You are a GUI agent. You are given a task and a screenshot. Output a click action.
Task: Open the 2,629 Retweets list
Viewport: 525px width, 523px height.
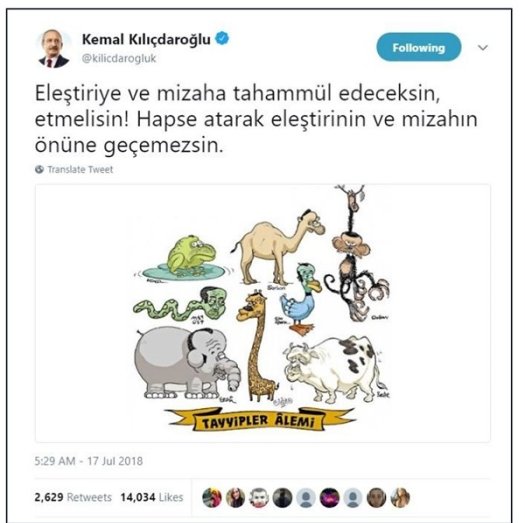(73, 497)
